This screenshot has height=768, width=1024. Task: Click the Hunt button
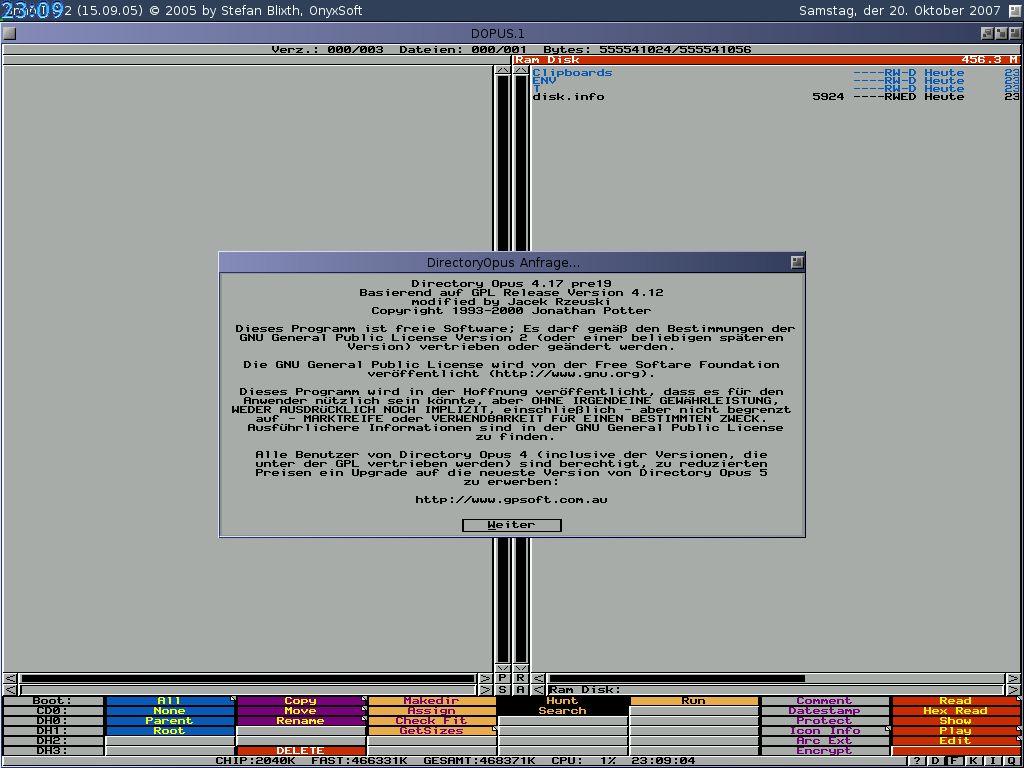(562, 701)
